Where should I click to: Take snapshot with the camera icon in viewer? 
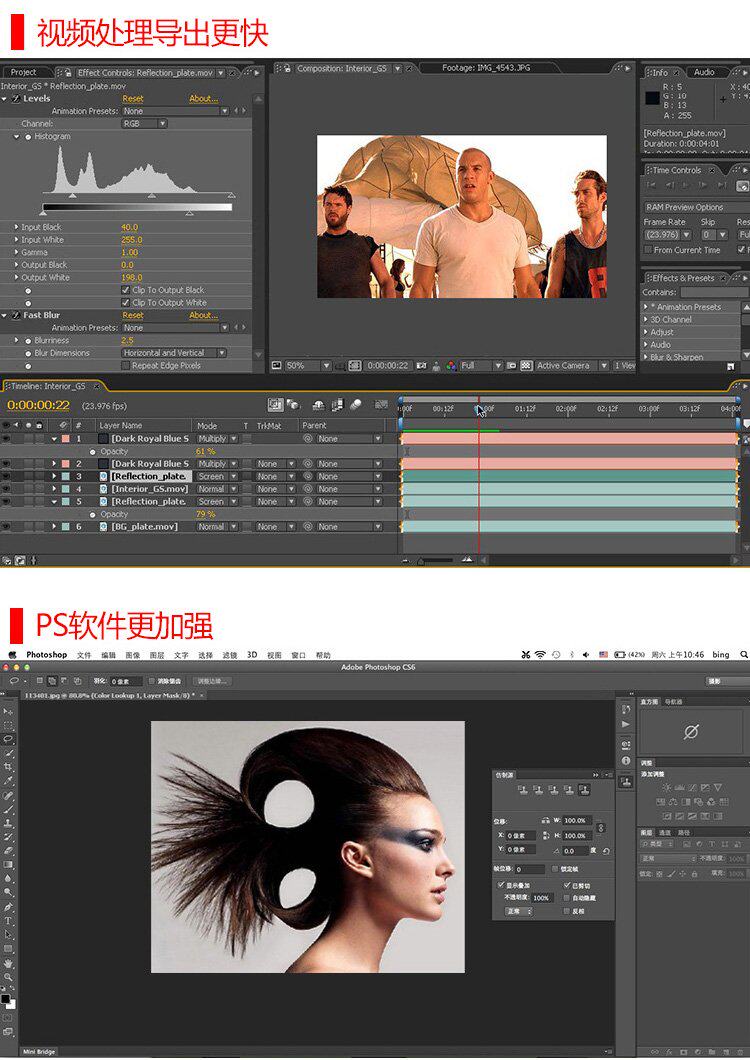[x=421, y=366]
